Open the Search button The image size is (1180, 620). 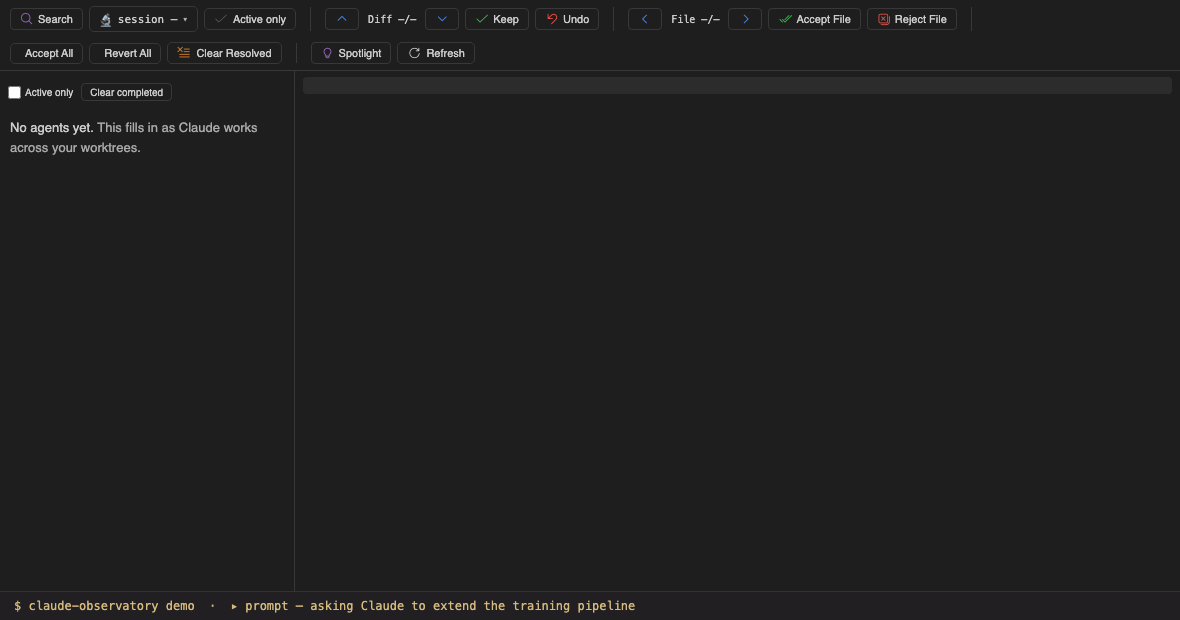pos(46,19)
